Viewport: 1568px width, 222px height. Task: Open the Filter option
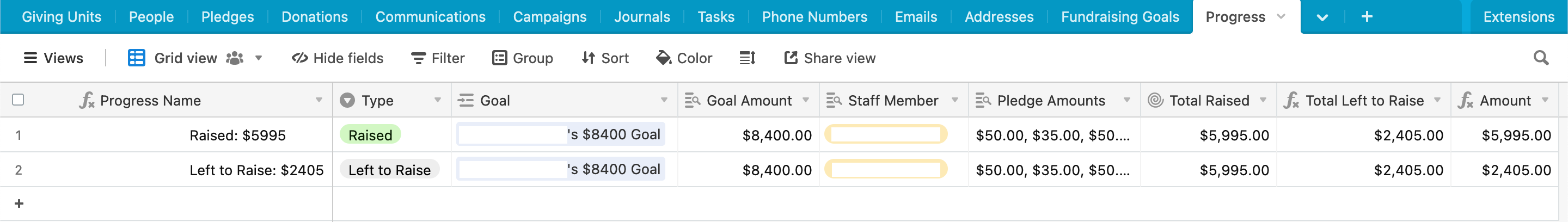click(x=438, y=58)
